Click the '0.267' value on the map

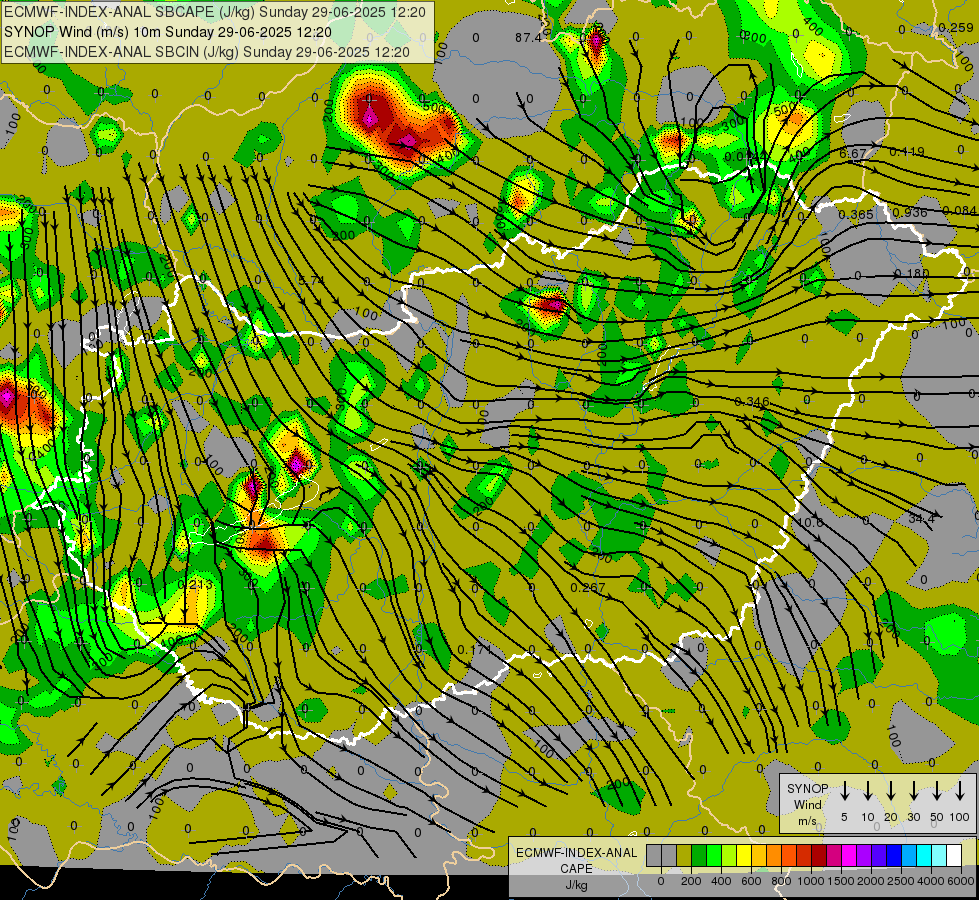pos(588,588)
